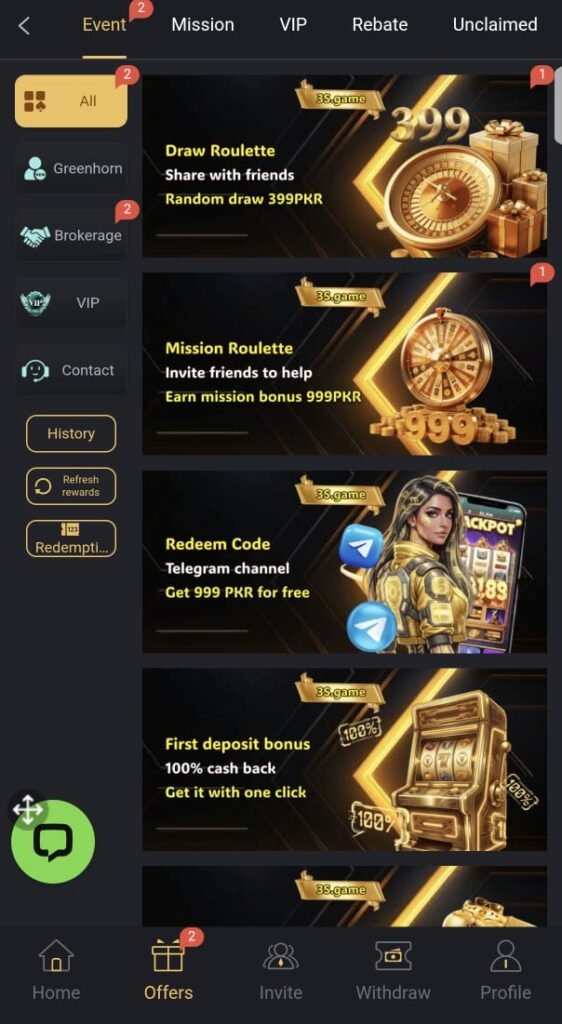
Task: Select the Offers gift box icon
Action: (168, 956)
